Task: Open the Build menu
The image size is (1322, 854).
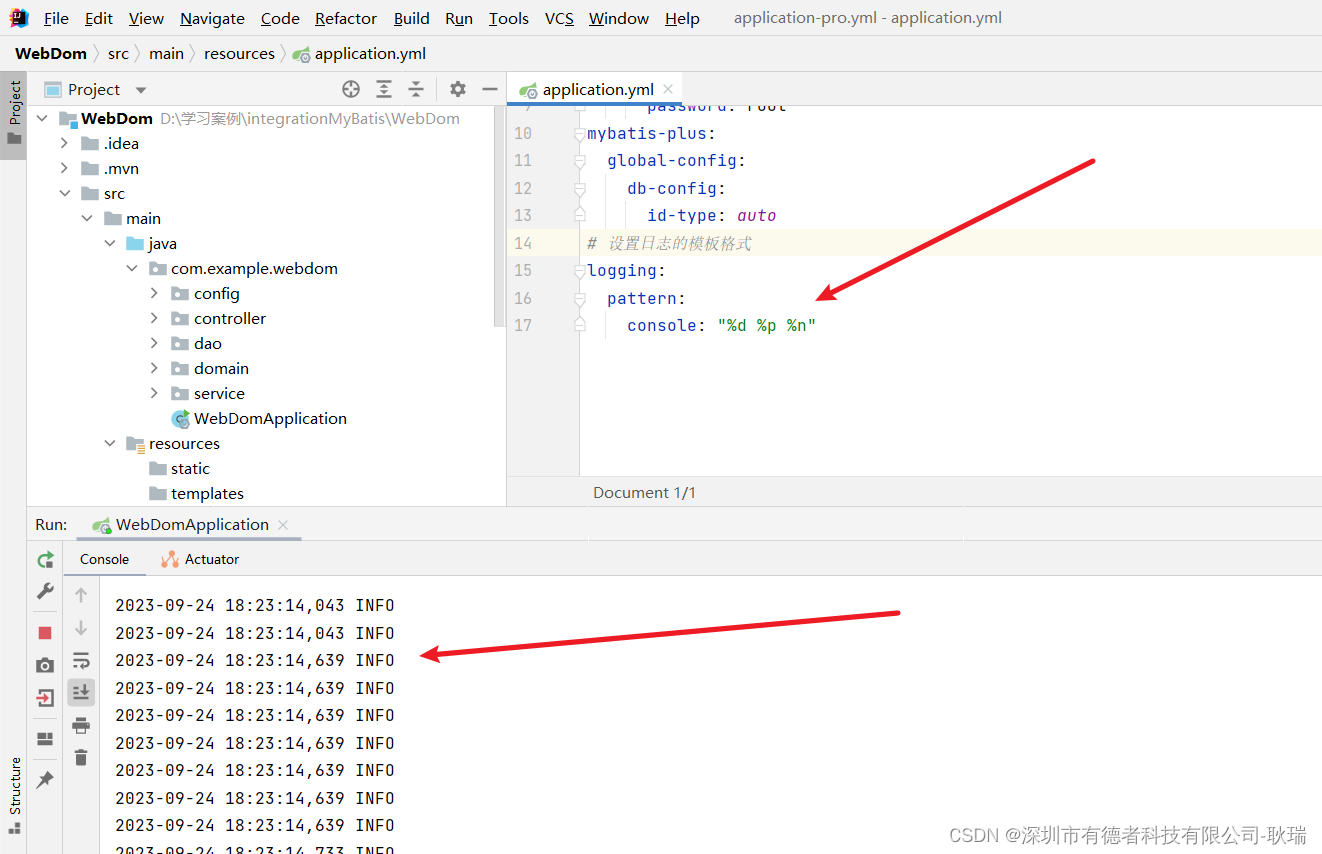Action: [x=411, y=18]
